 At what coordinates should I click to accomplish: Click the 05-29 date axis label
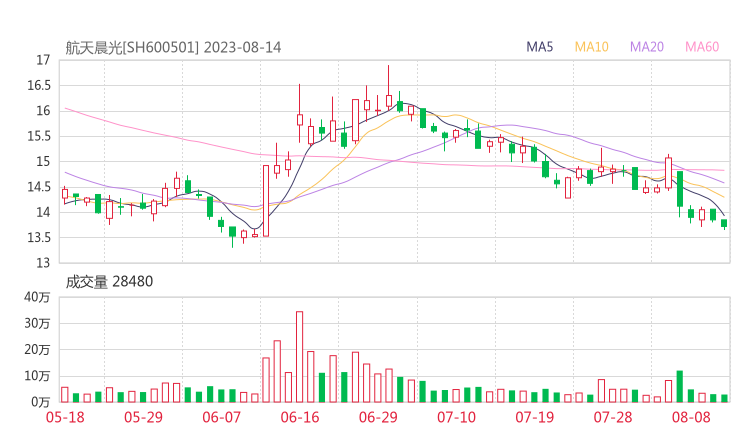tap(143, 417)
